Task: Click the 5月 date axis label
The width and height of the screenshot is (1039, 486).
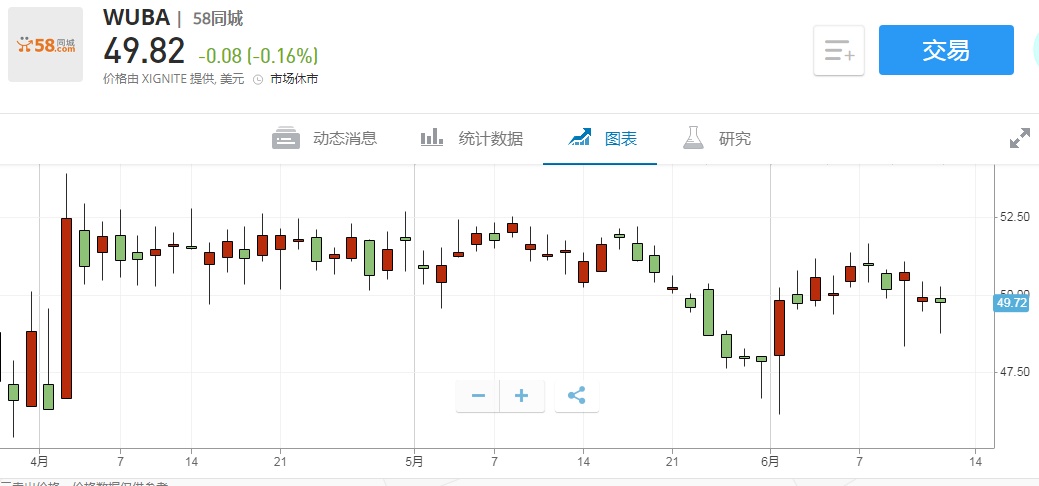Action: pos(414,461)
